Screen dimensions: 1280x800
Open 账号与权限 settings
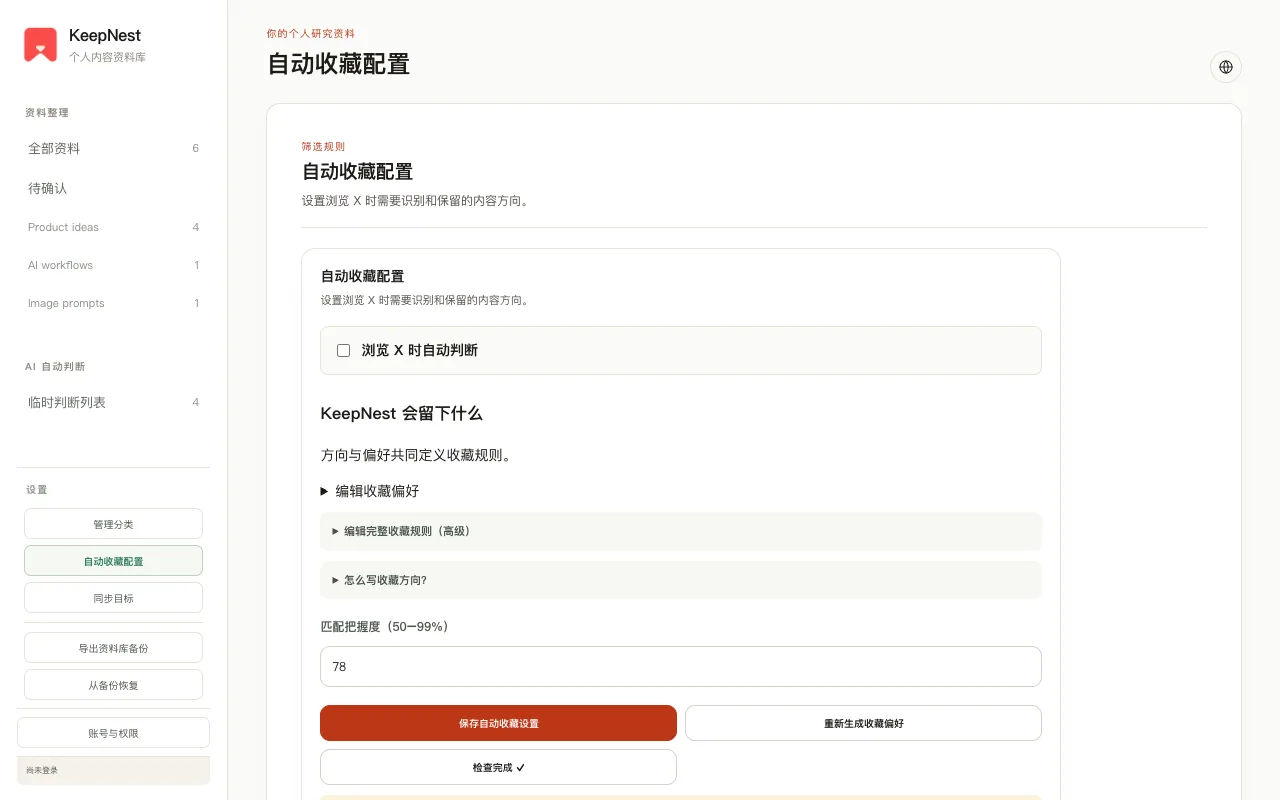pyautogui.click(x=113, y=733)
